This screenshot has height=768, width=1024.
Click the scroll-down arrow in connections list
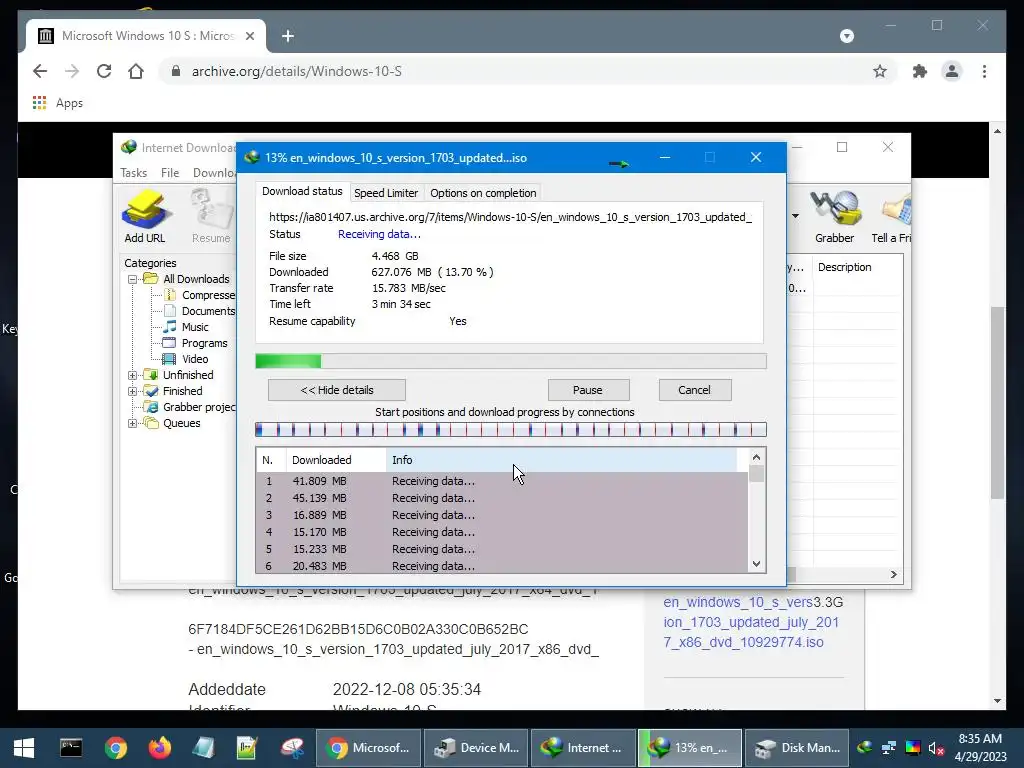click(x=756, y=564)
